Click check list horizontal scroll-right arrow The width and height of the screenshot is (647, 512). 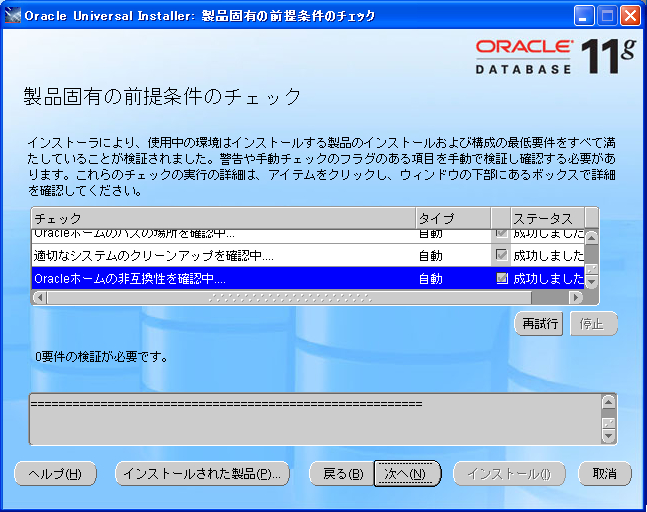576,297
